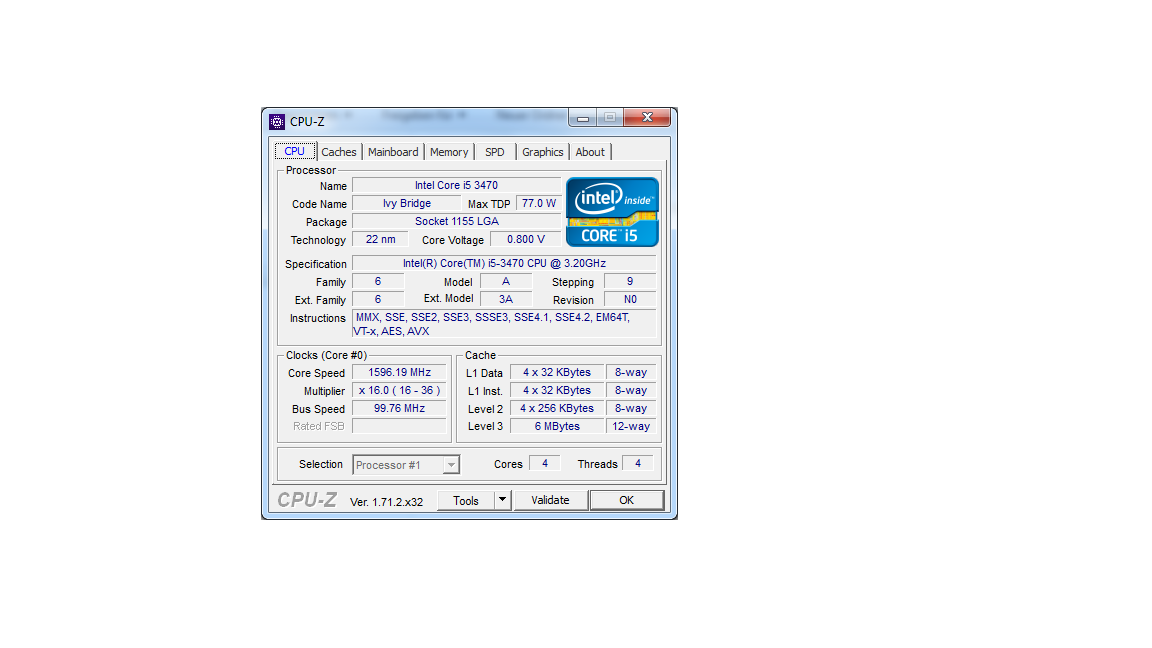Click the L1 Inst. associativity 8-way
This screenshot has width=1152, height=648.
click(x=631, y=390)
